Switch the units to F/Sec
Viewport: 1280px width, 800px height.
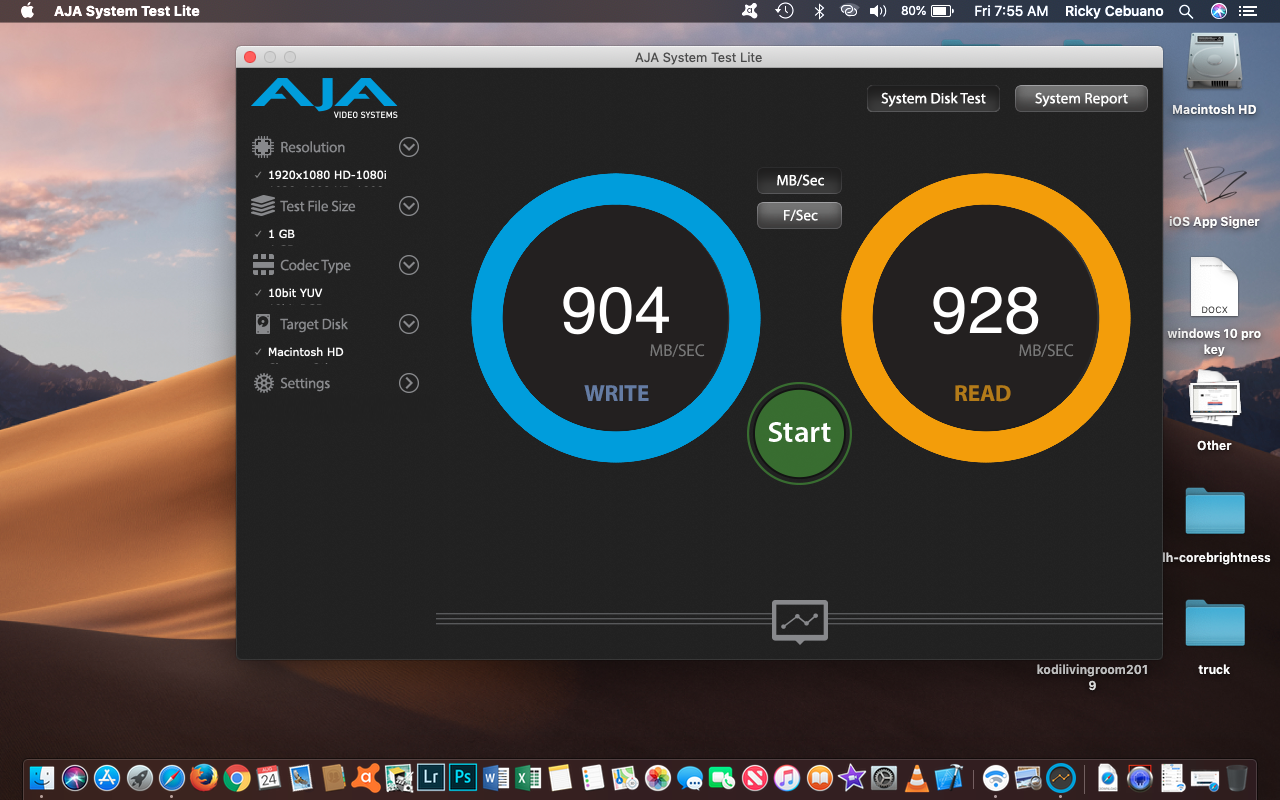800,215
